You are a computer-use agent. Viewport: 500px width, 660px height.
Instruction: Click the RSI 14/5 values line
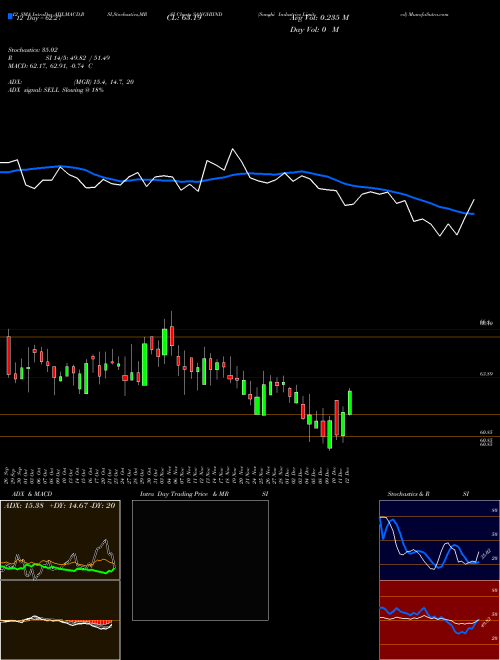[59, 58]
